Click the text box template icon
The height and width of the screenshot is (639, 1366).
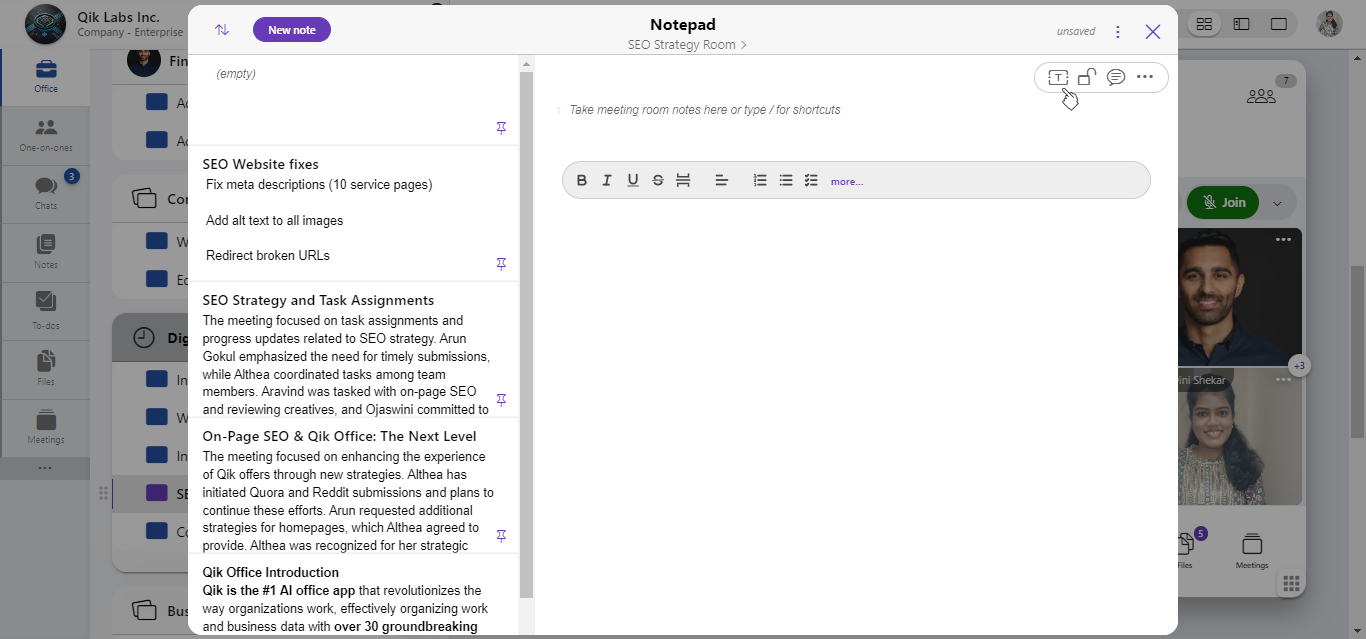(1058, 77)
